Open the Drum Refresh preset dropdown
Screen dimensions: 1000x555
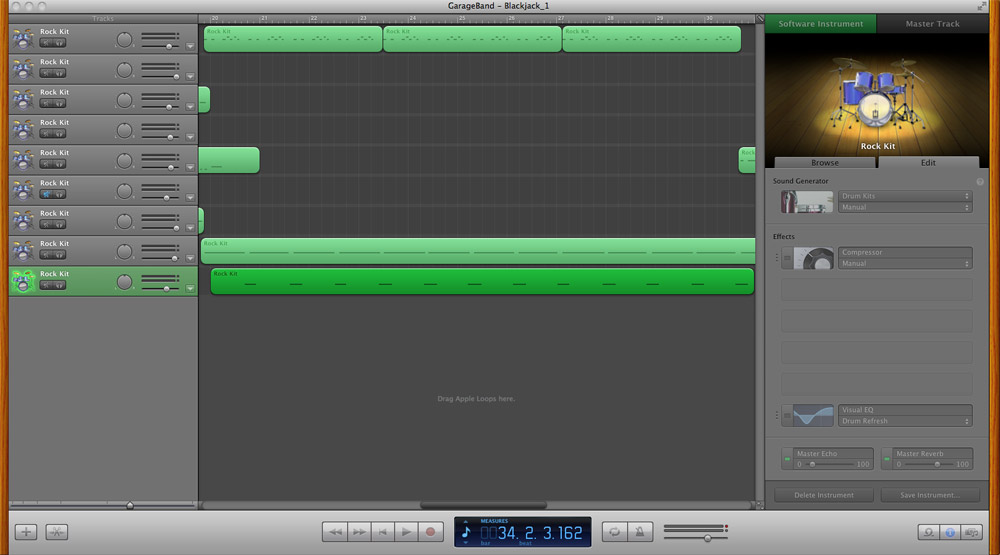click(905, 421)
